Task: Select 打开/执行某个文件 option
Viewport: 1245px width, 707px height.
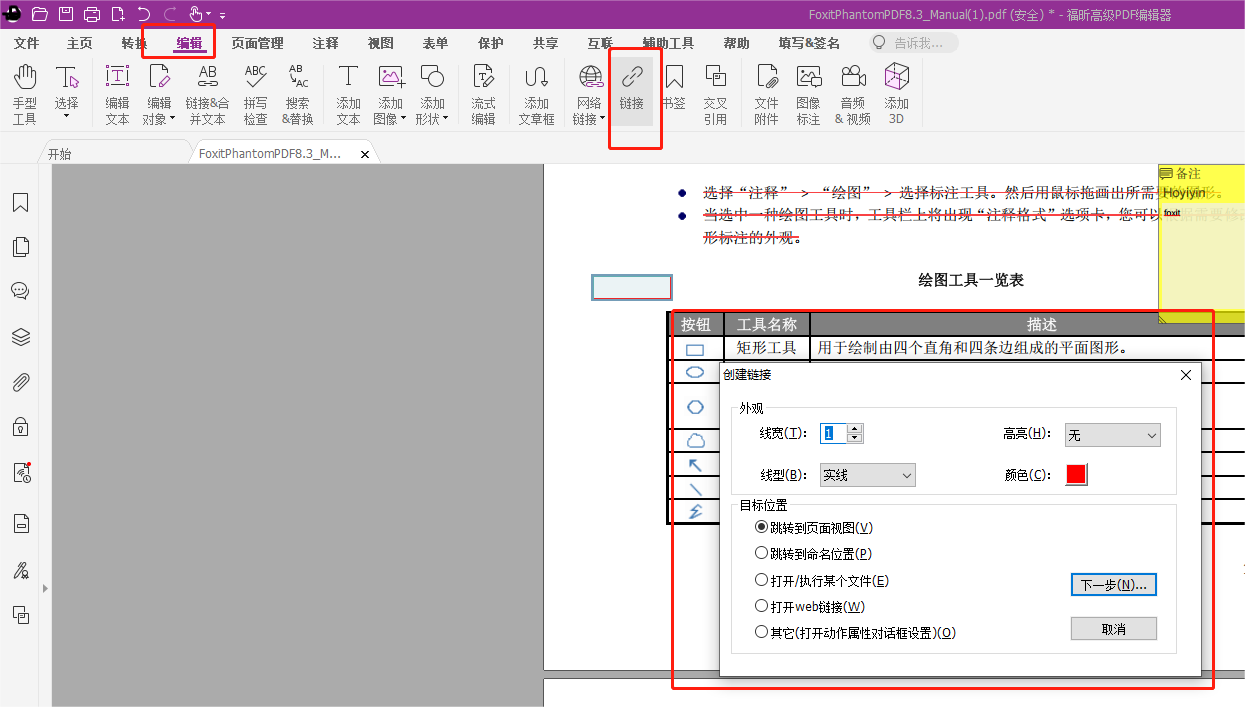Action: (x=761, y=580)
